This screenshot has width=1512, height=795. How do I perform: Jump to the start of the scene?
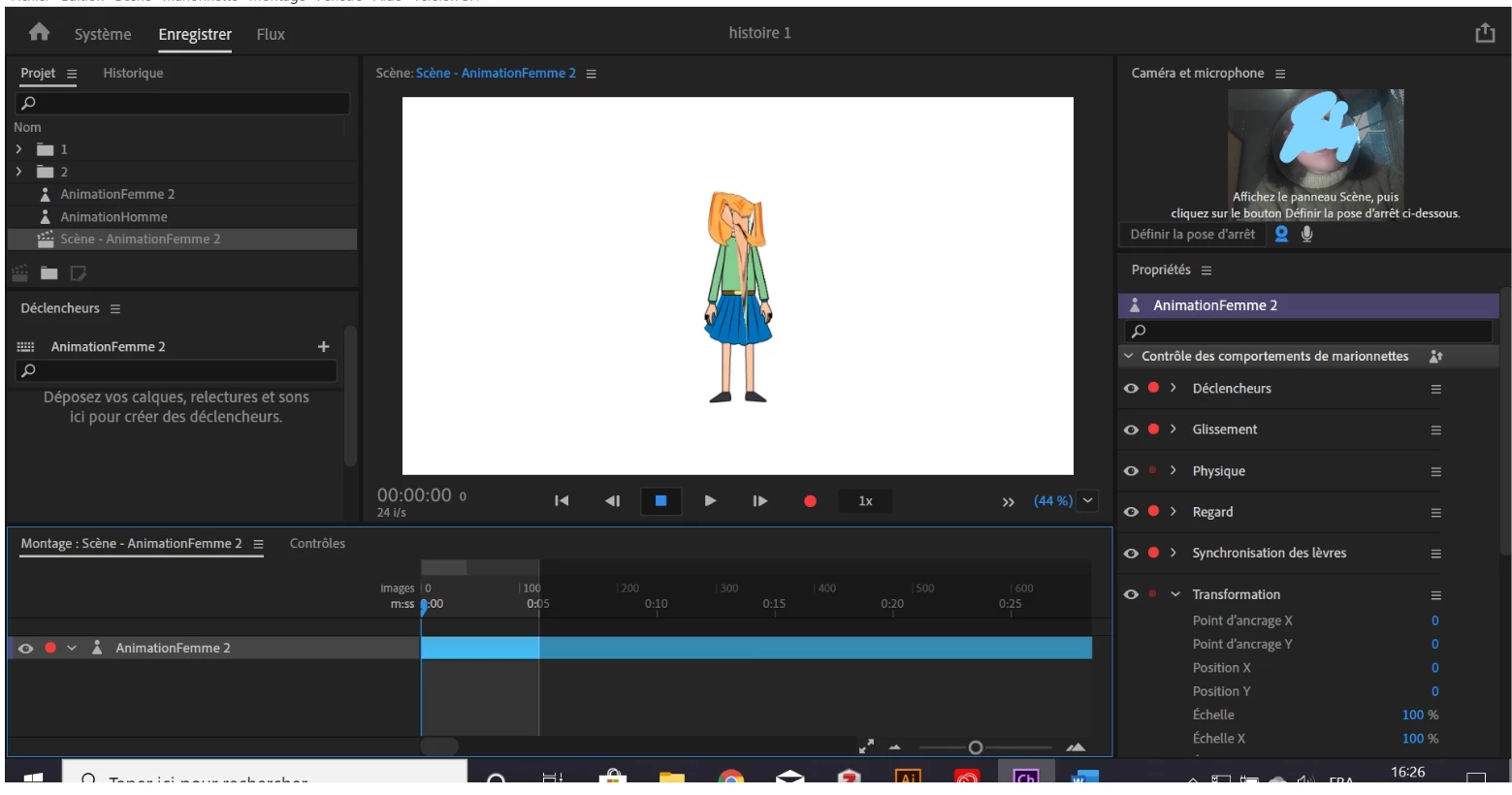tap(562, 501)
